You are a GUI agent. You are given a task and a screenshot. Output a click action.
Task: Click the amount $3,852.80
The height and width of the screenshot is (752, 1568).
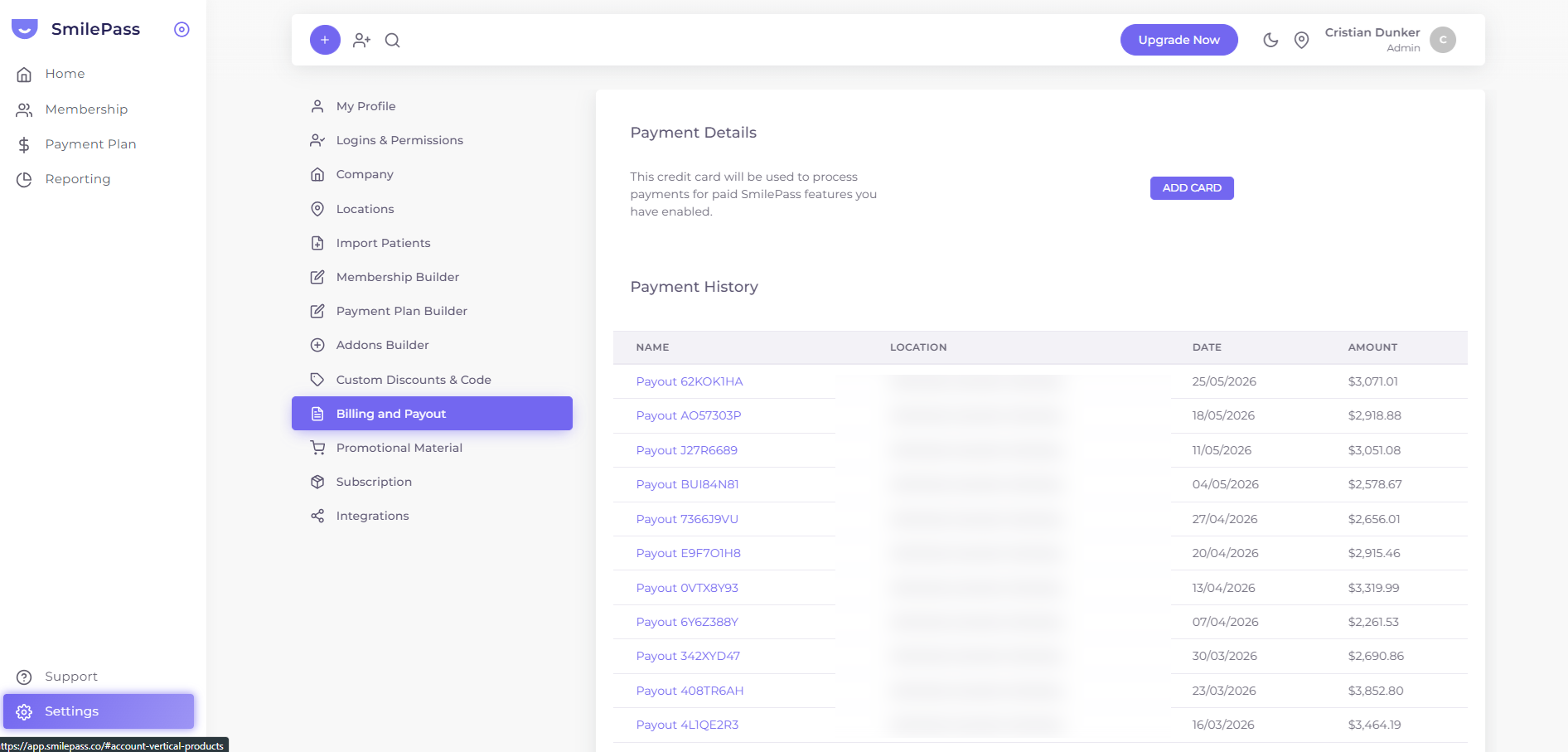(1376, 691)
